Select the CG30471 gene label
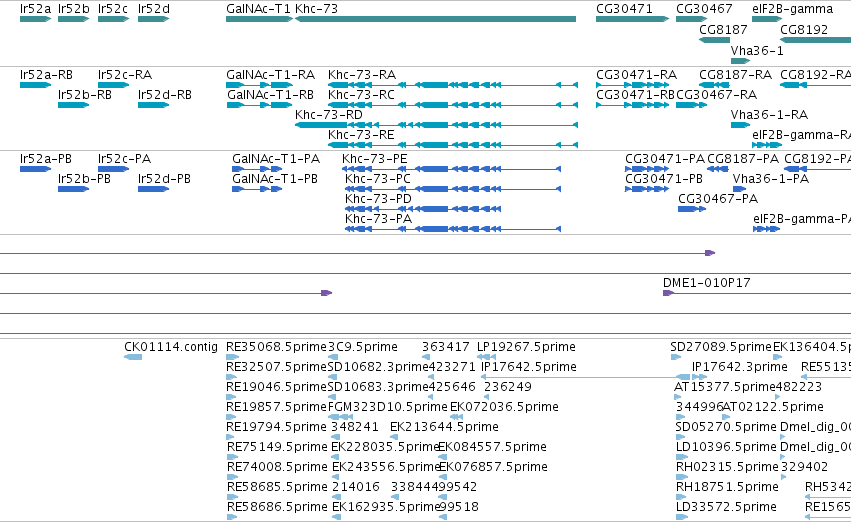 [624, 9]
